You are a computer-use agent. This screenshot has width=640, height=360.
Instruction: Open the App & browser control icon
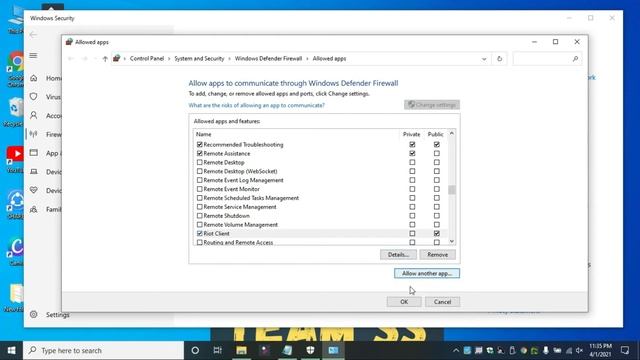[33, 153]
